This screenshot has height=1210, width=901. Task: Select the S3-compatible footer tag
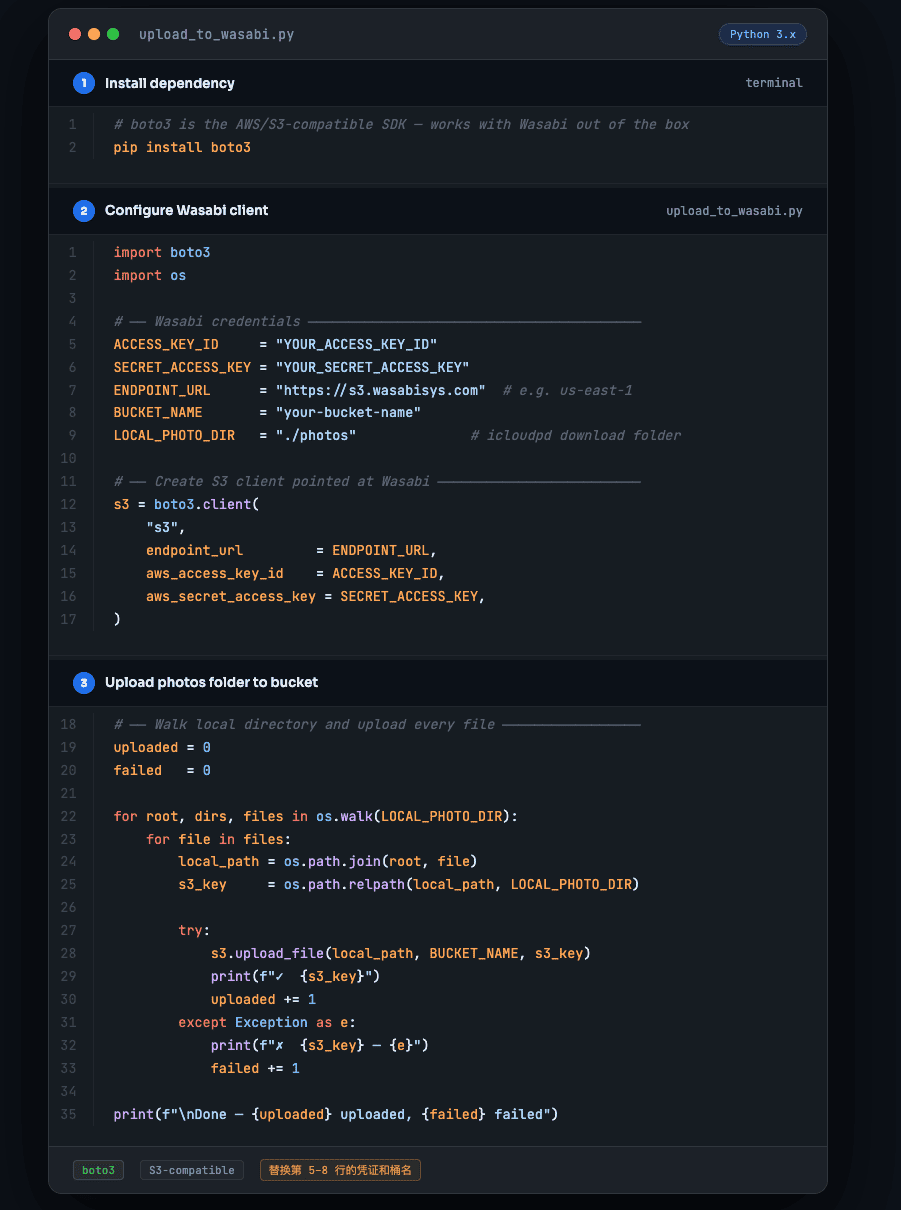(x=192, y=1170)
